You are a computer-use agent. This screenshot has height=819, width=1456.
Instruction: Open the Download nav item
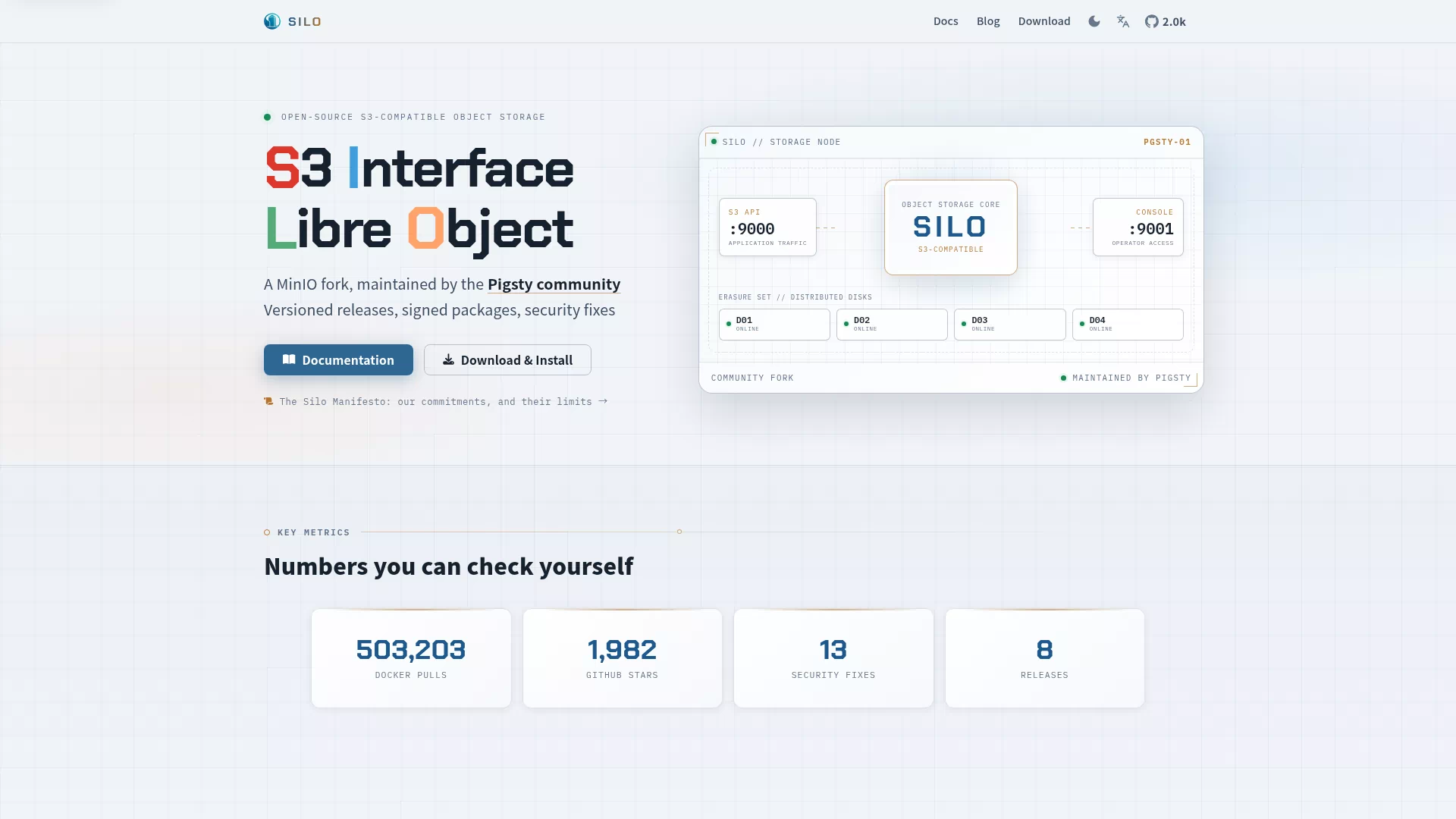coord(1044,21)
